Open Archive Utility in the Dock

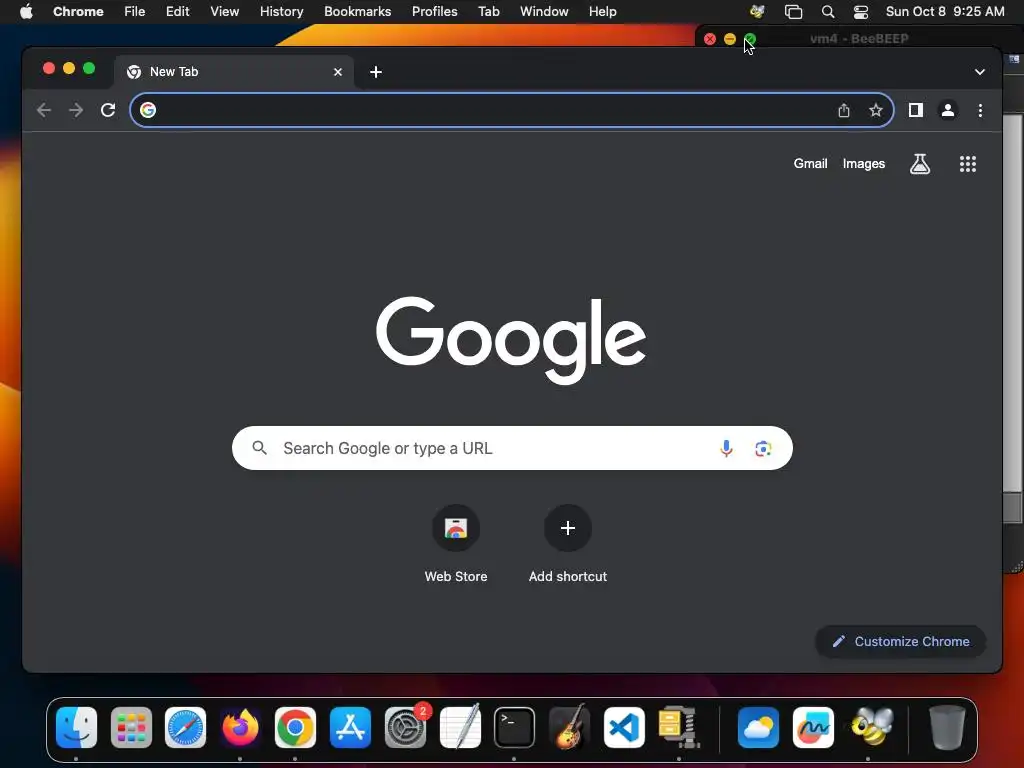tap(679, 727)
